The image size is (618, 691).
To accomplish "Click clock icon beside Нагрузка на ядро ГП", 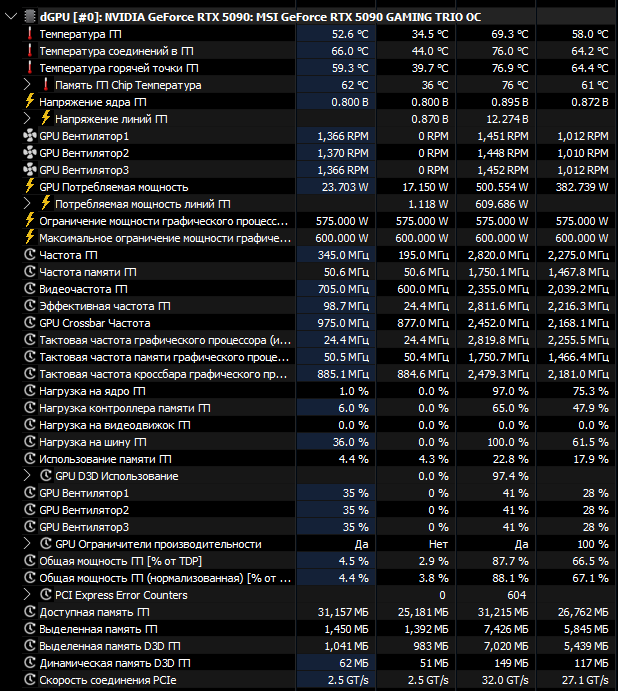I will pos(30,390).
